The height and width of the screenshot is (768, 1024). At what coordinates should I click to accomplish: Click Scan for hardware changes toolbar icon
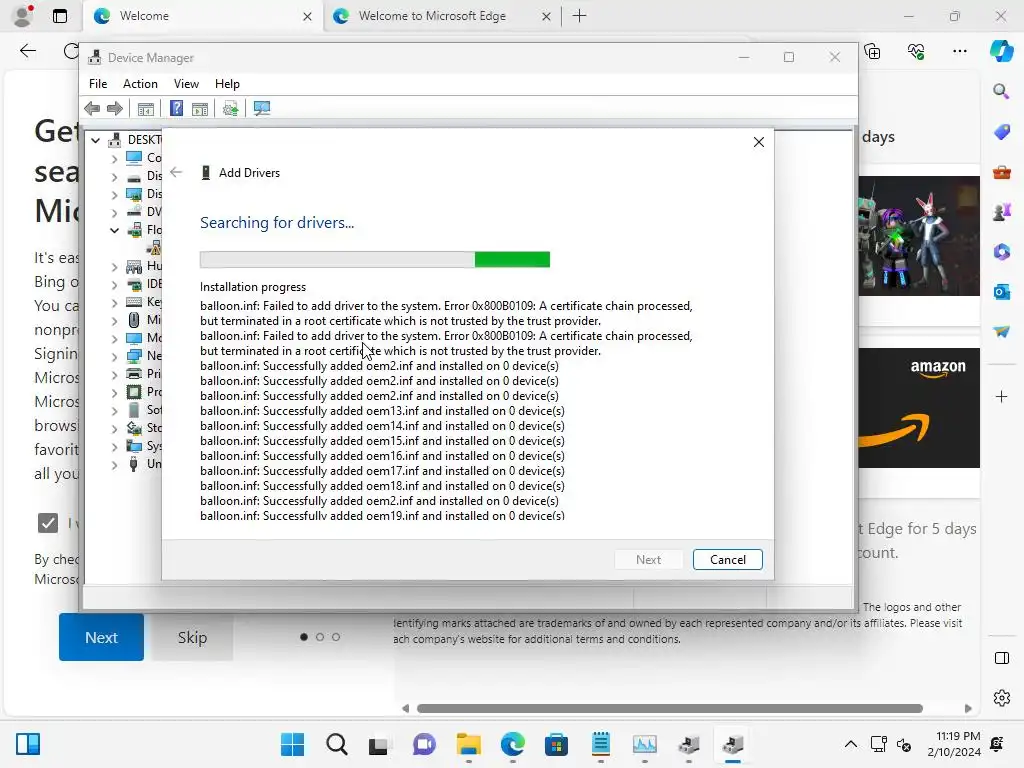(x=262, y=108)
